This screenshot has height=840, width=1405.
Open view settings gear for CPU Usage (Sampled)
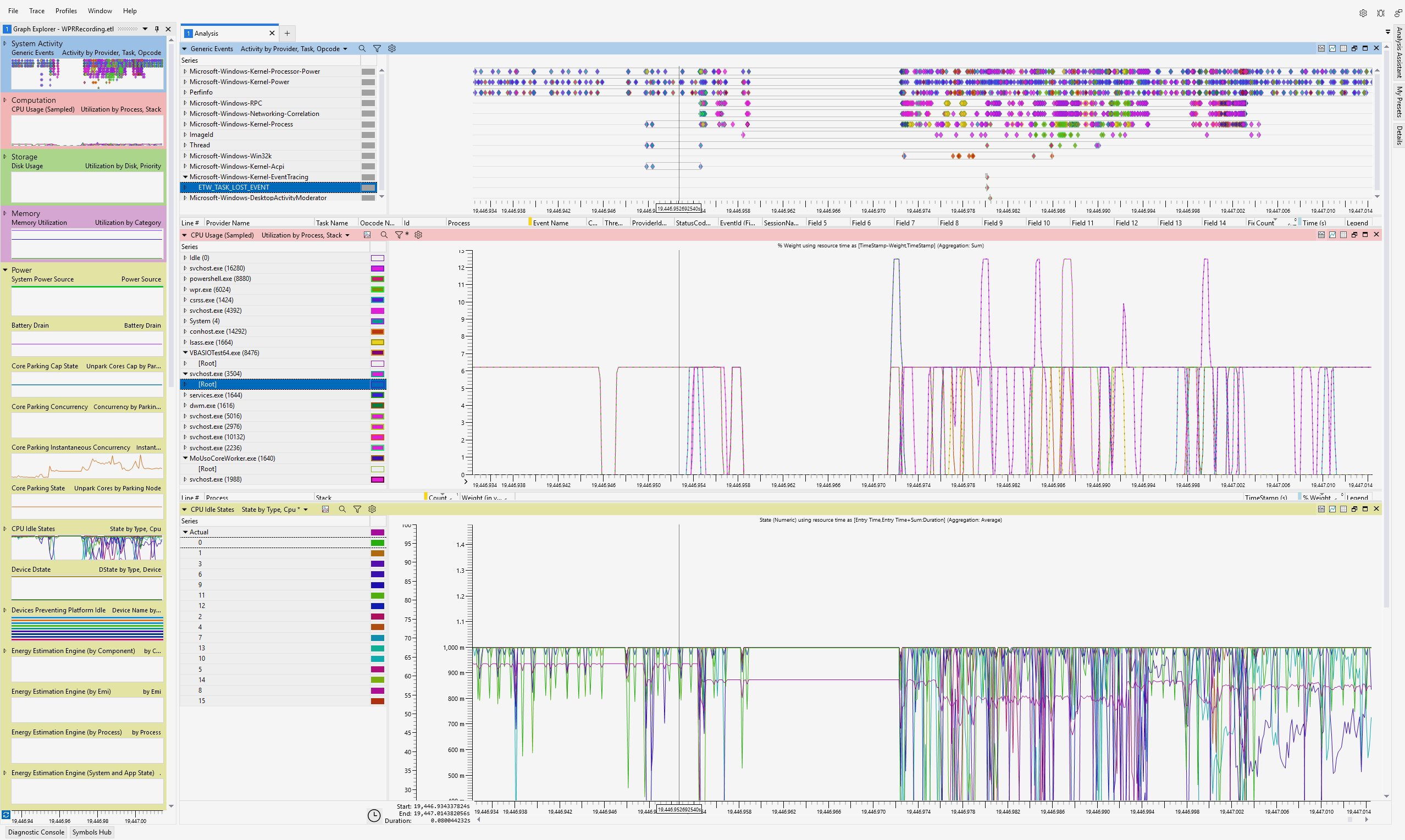419,235
